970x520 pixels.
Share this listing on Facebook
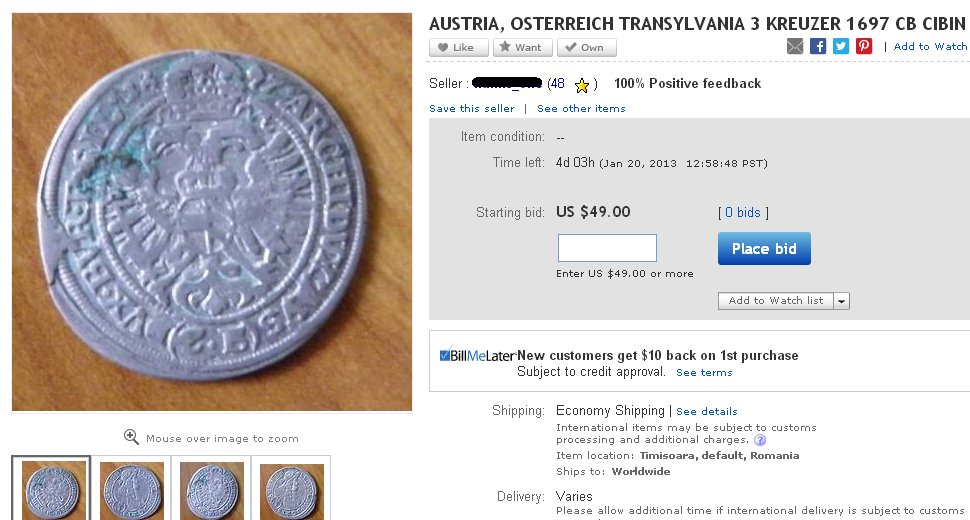point(818,46)
